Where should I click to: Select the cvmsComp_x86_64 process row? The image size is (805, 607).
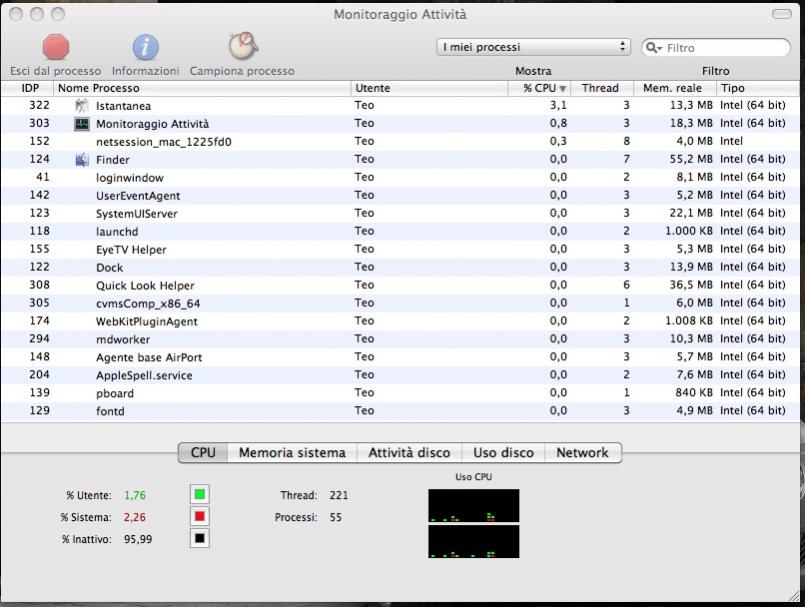[x=400, y=304]
